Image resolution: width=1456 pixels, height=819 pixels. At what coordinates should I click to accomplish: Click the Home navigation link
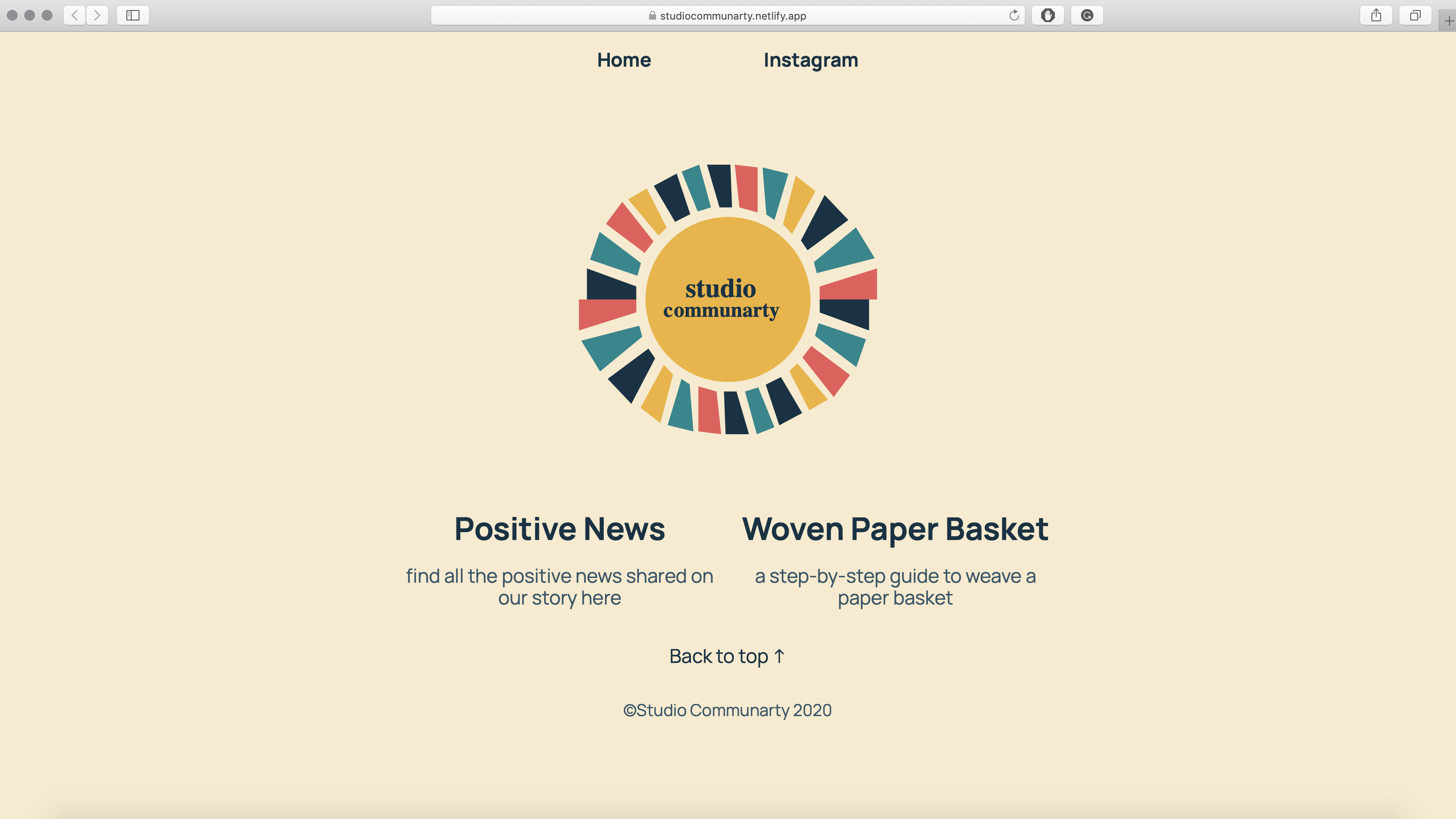624,60
